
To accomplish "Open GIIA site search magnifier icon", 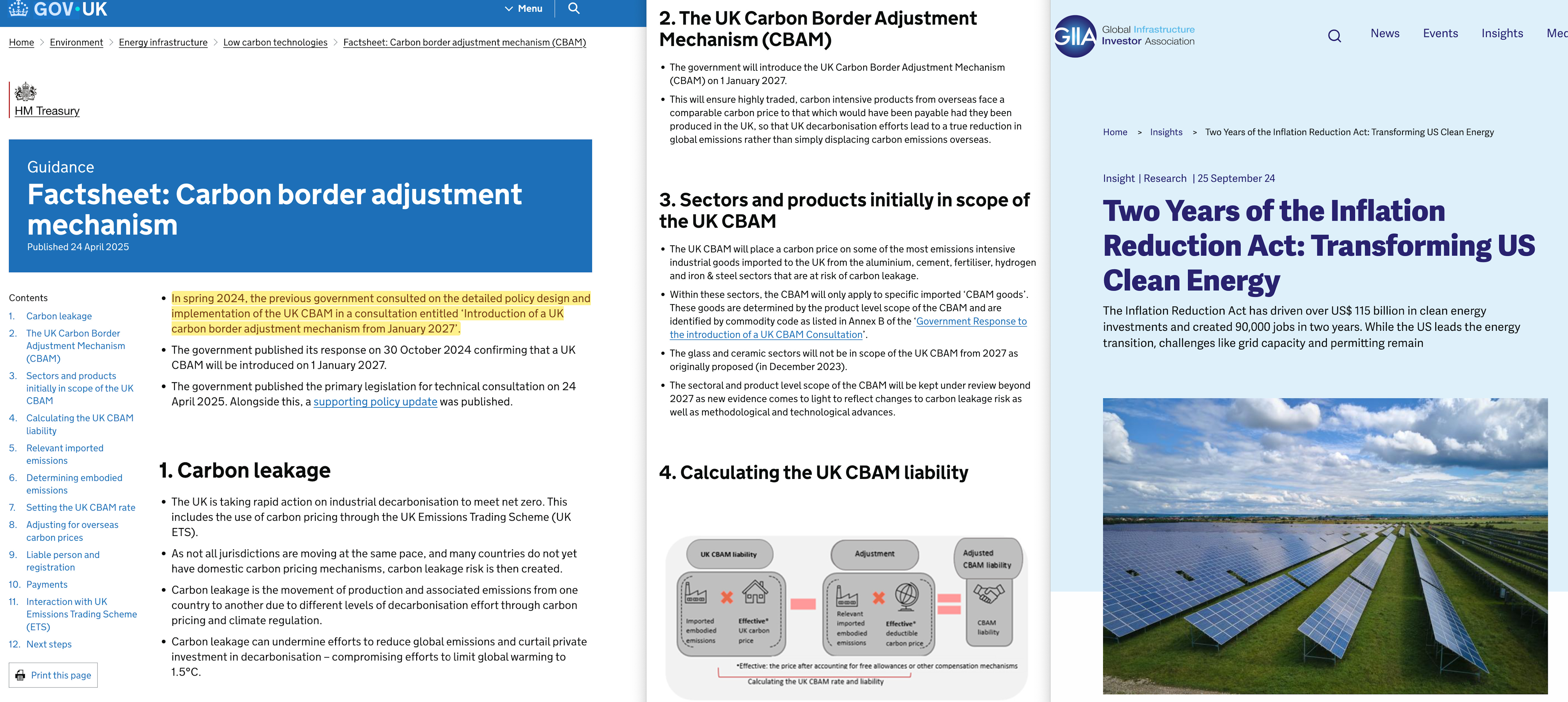I will (1334, 36).
